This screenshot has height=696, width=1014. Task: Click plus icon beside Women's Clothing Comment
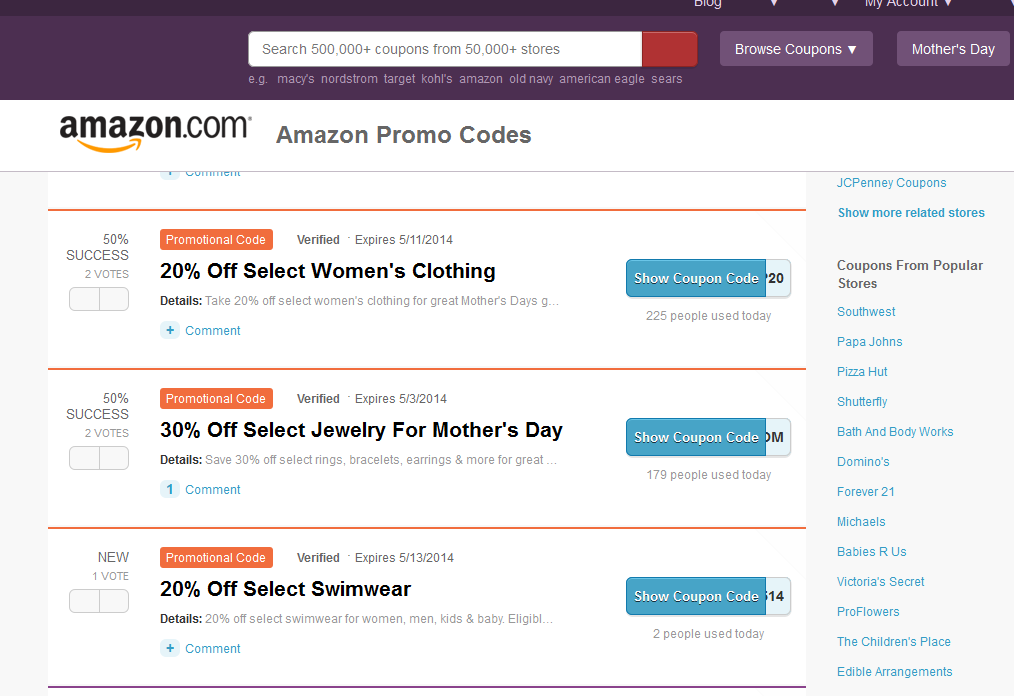click(170, 331)
